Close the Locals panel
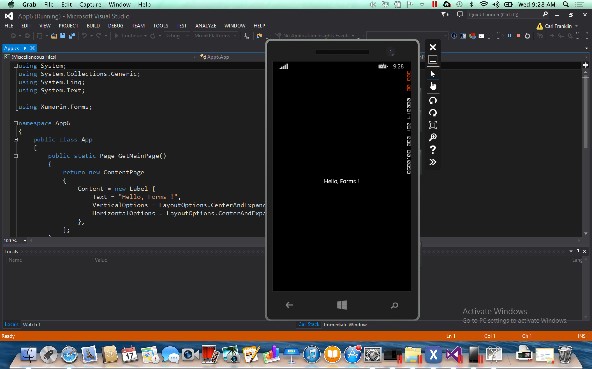Screen dimensions: 592x369 (x=584, y=251)
